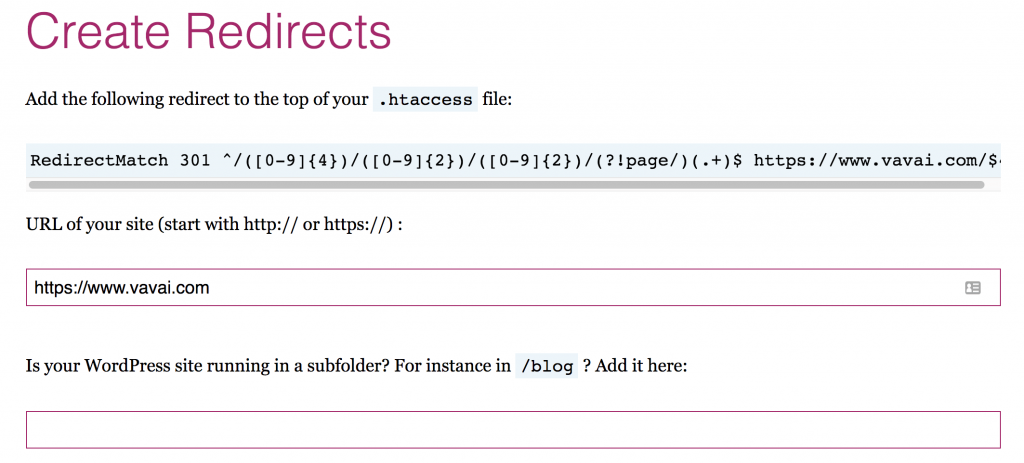The width and height of the screenshot is (1024, 463).
Task: Click the autofill contact card icon
Action: click(972, 288)
